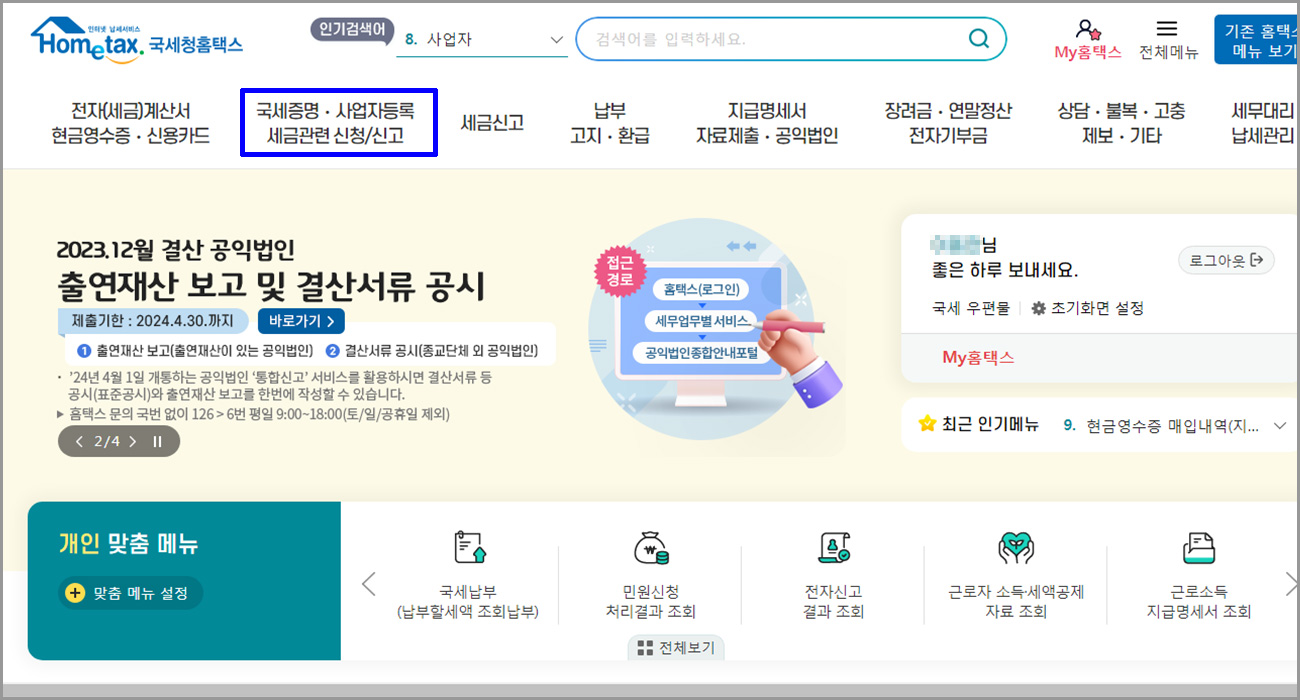The height and width of the screenshot is (700, 1300).
Task: Click 결산서류 공시(종교단체 외 공익법인) item
Action: [x=432, y=351]
